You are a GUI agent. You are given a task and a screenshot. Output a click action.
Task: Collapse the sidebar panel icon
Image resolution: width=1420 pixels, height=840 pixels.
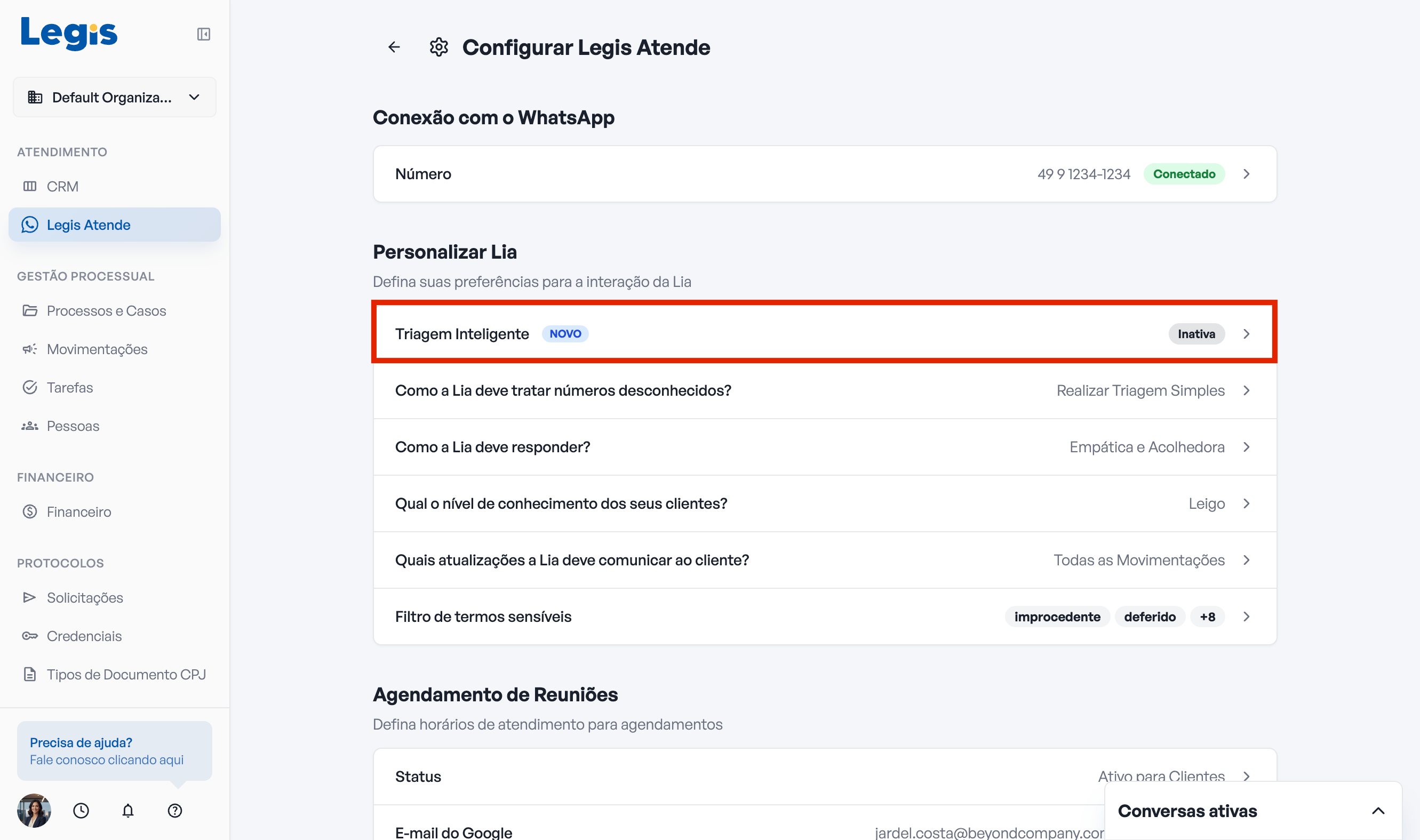click(204, 34)
